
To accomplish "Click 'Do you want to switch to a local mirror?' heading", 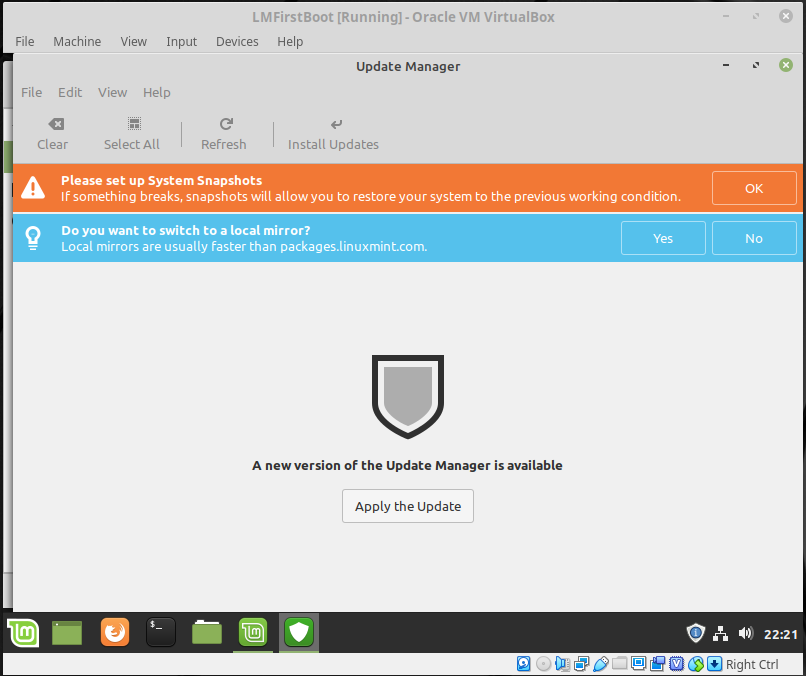I will click(x=186, y=230).
